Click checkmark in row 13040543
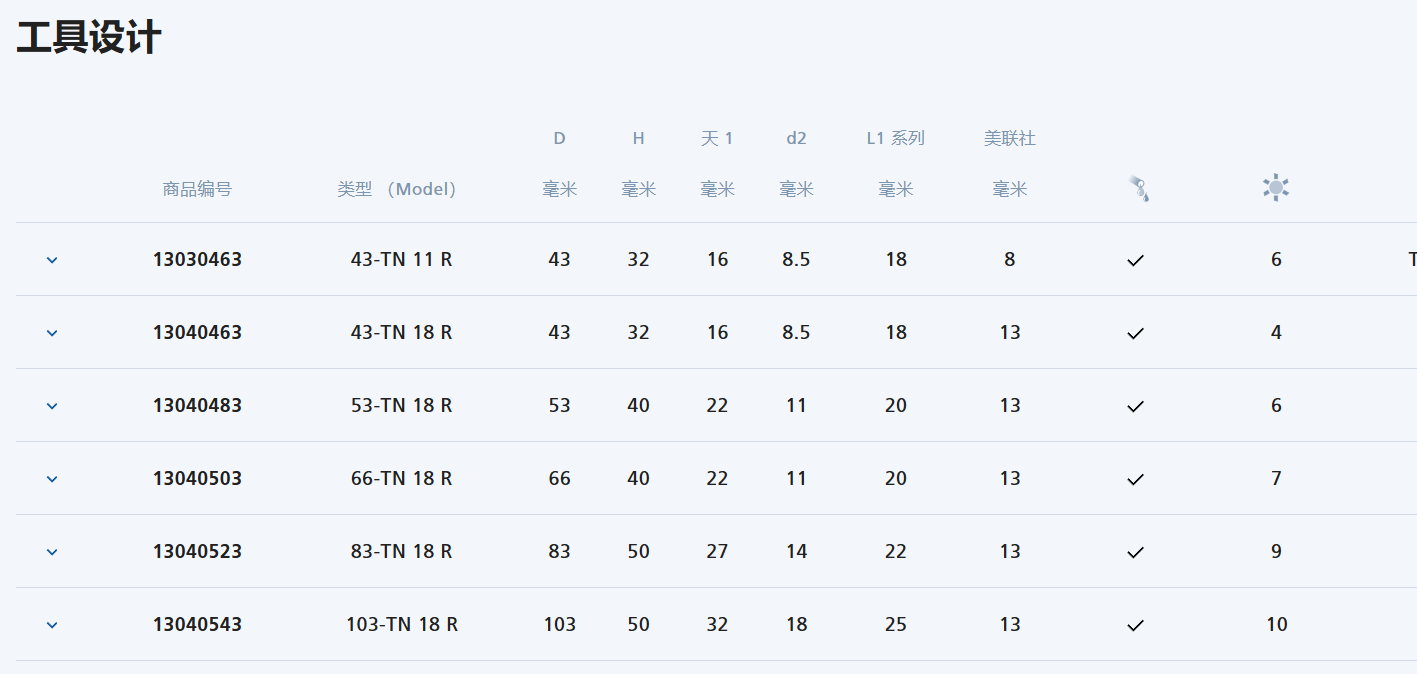 1135,625
